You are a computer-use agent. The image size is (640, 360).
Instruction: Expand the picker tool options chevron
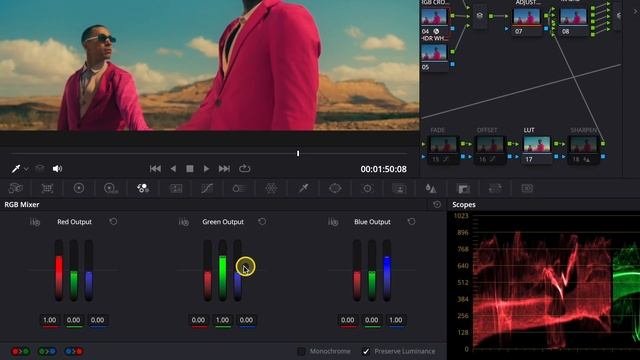pos(26,169)
